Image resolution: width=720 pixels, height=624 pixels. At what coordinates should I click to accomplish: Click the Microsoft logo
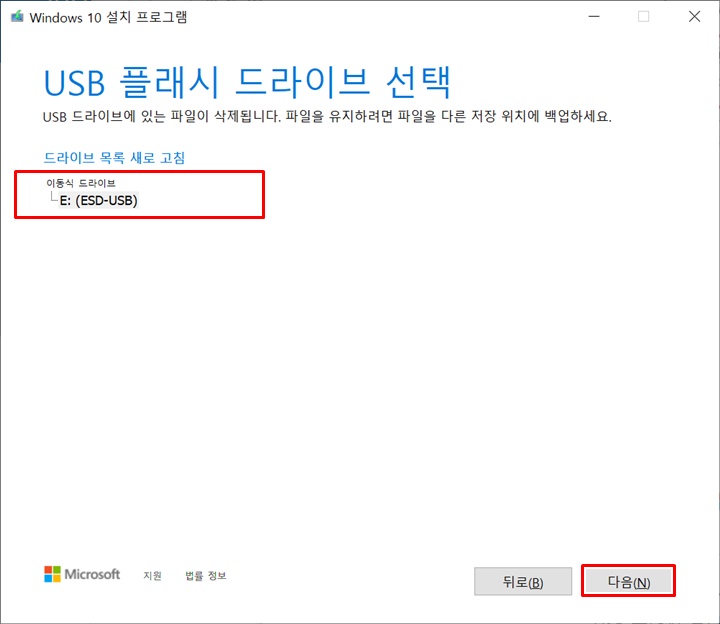click(82, 574)
